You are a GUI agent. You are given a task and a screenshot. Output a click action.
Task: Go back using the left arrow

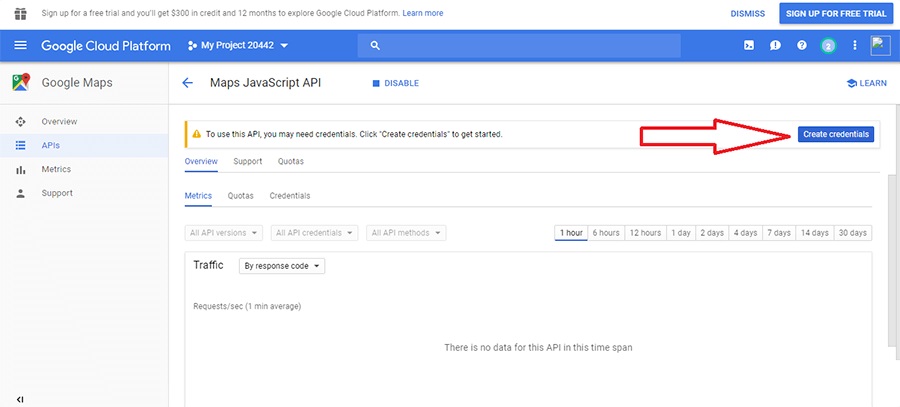coord(187,83)
